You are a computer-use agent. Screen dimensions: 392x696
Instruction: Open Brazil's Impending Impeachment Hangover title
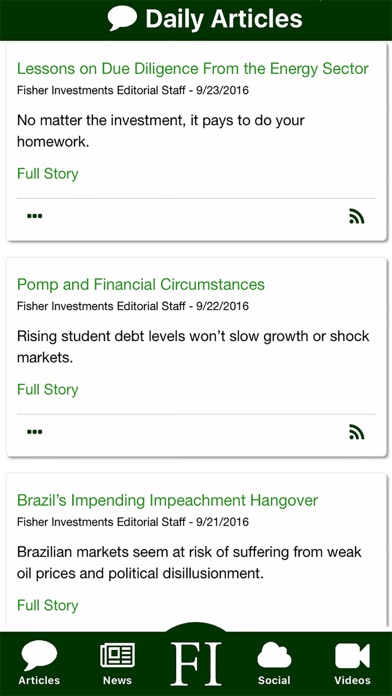tap(167, 500)
